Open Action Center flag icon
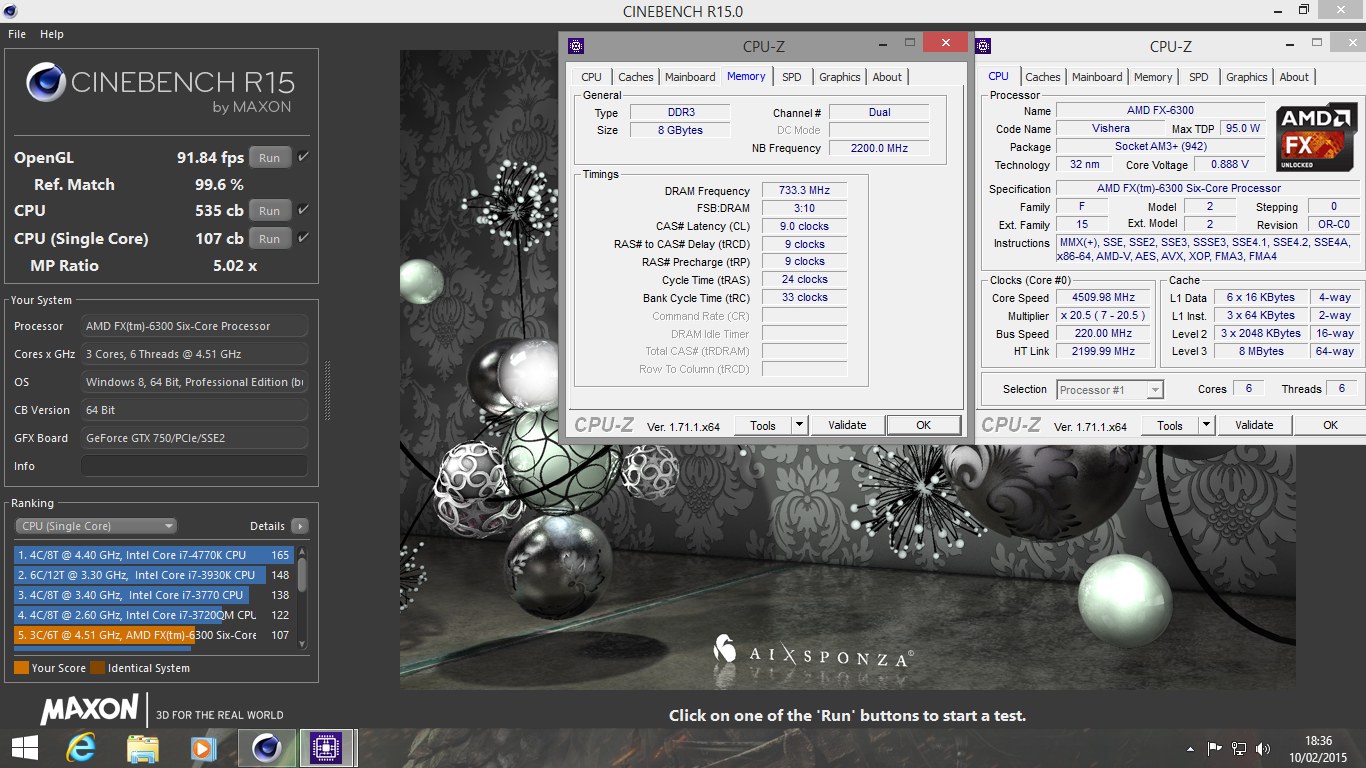Viewport: 1366px width, 768px height. coord(1215,748)
